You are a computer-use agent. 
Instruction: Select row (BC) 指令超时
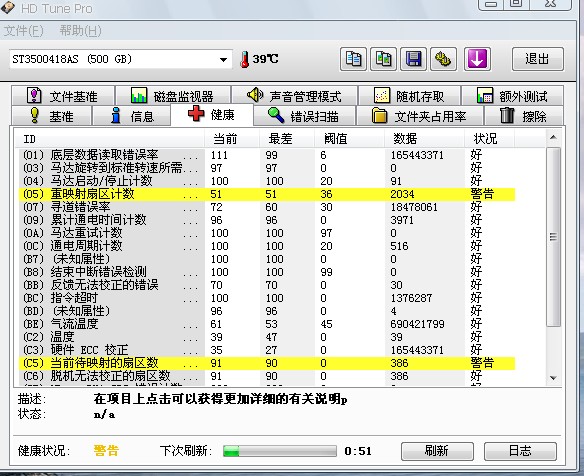click(267, 298)
